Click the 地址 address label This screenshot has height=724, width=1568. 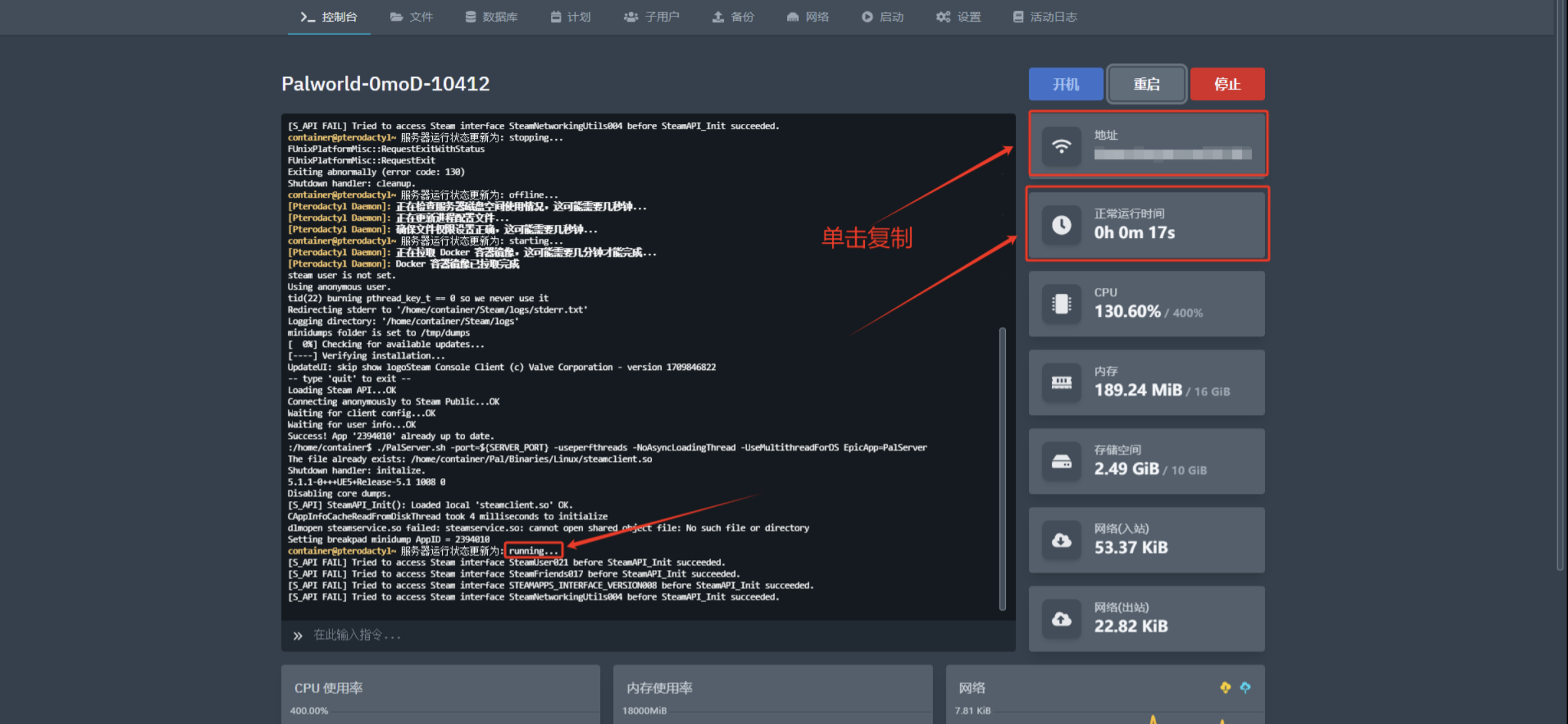(1106, 135)
